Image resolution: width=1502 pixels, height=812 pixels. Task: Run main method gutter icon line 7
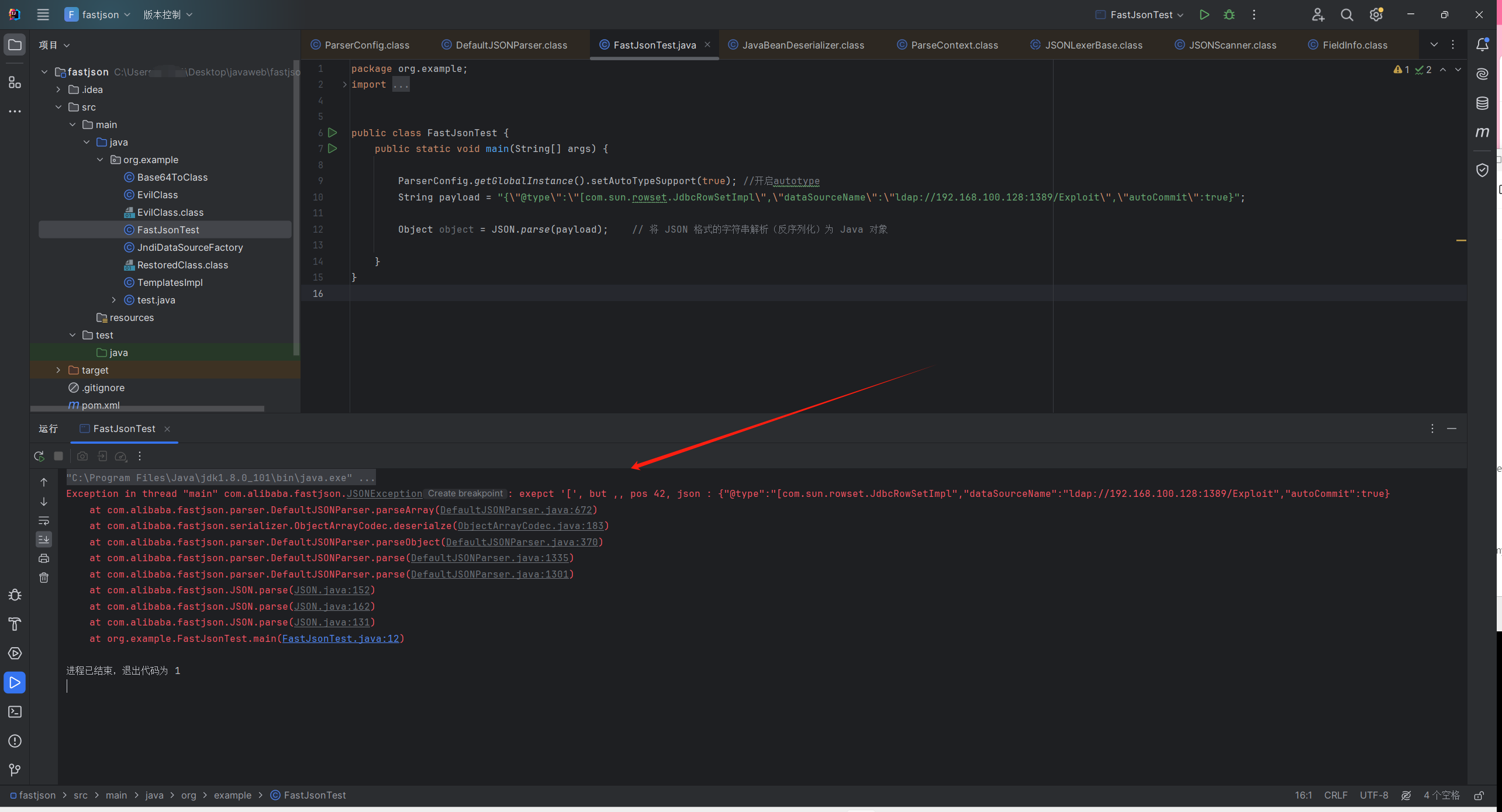point(333,148)
